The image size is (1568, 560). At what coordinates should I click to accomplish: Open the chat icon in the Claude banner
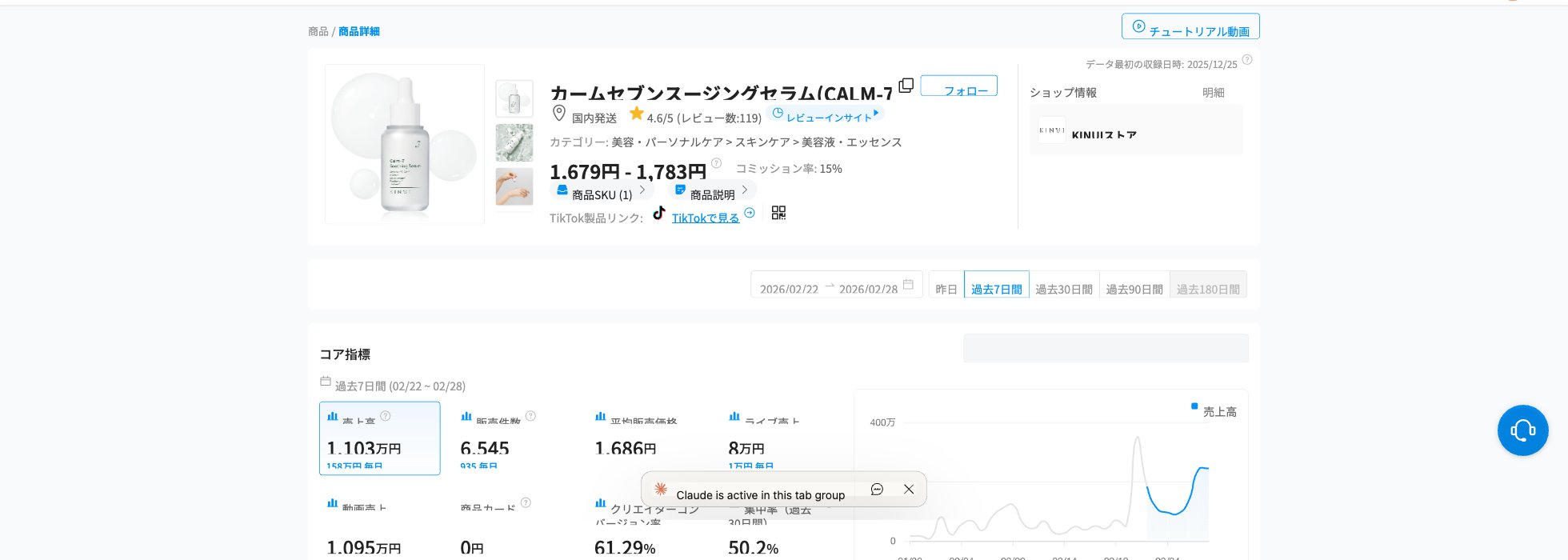pyautogui.click(x=877, y=489)
